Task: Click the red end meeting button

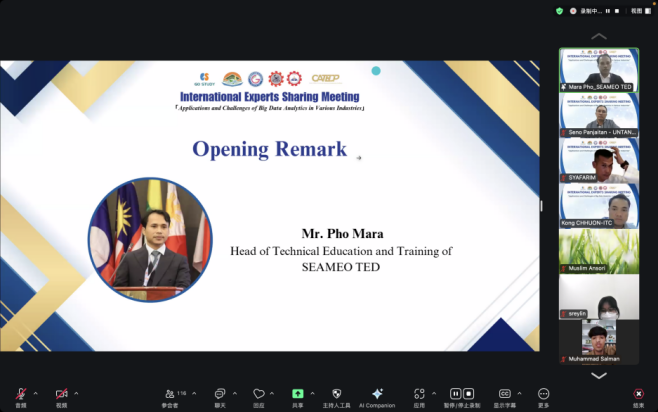Action: tap(638, 394)
